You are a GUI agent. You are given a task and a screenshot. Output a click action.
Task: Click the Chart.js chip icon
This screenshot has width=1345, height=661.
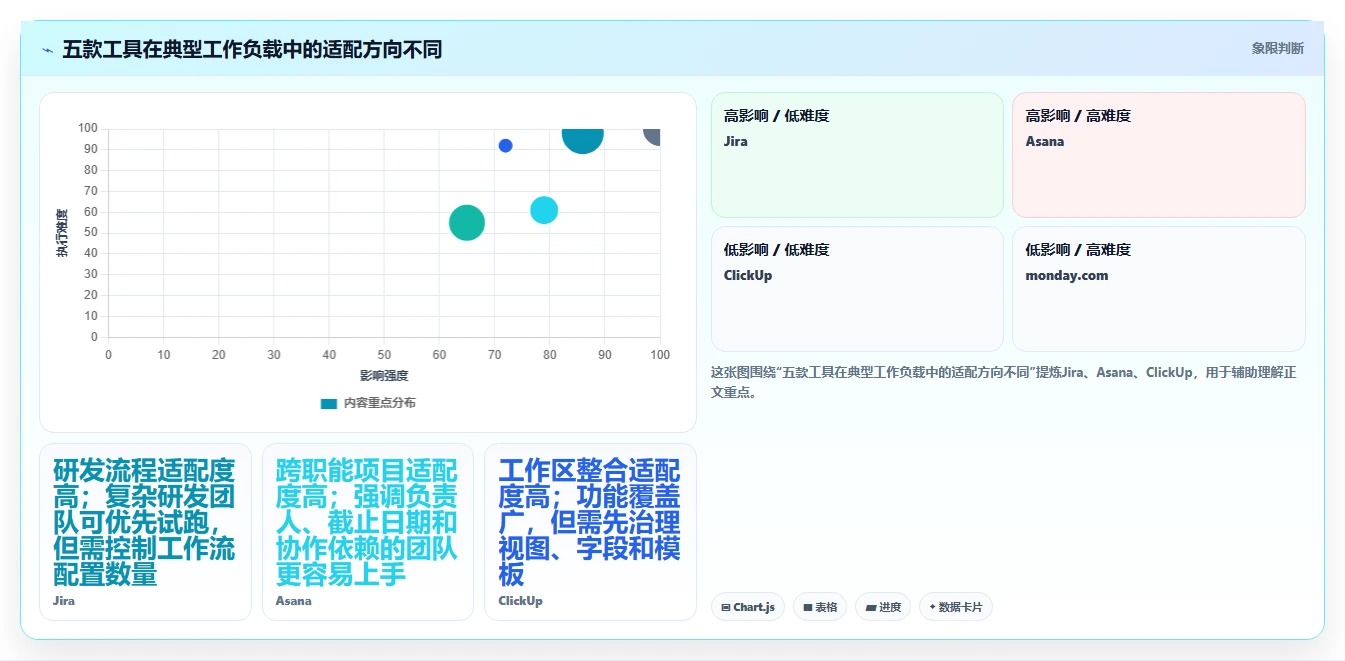pyautogui.click(x=726, y=607)
